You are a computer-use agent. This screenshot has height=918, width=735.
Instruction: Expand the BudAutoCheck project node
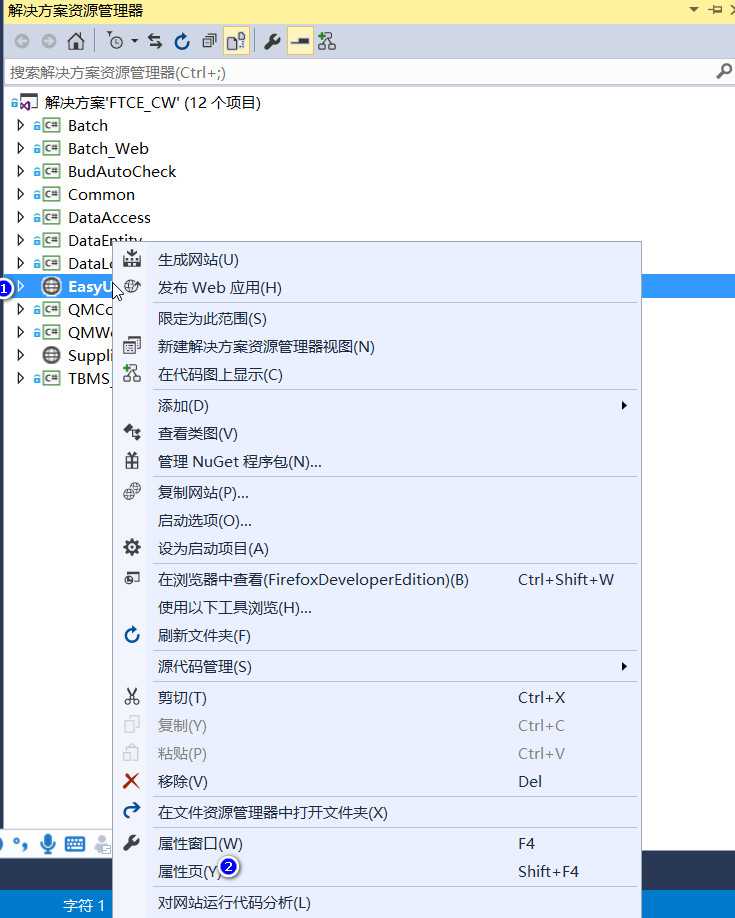coord(20,171)
